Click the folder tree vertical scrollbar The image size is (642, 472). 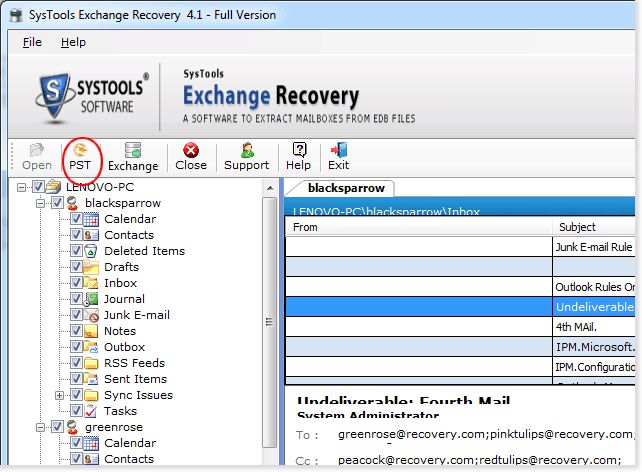(270, 320)
